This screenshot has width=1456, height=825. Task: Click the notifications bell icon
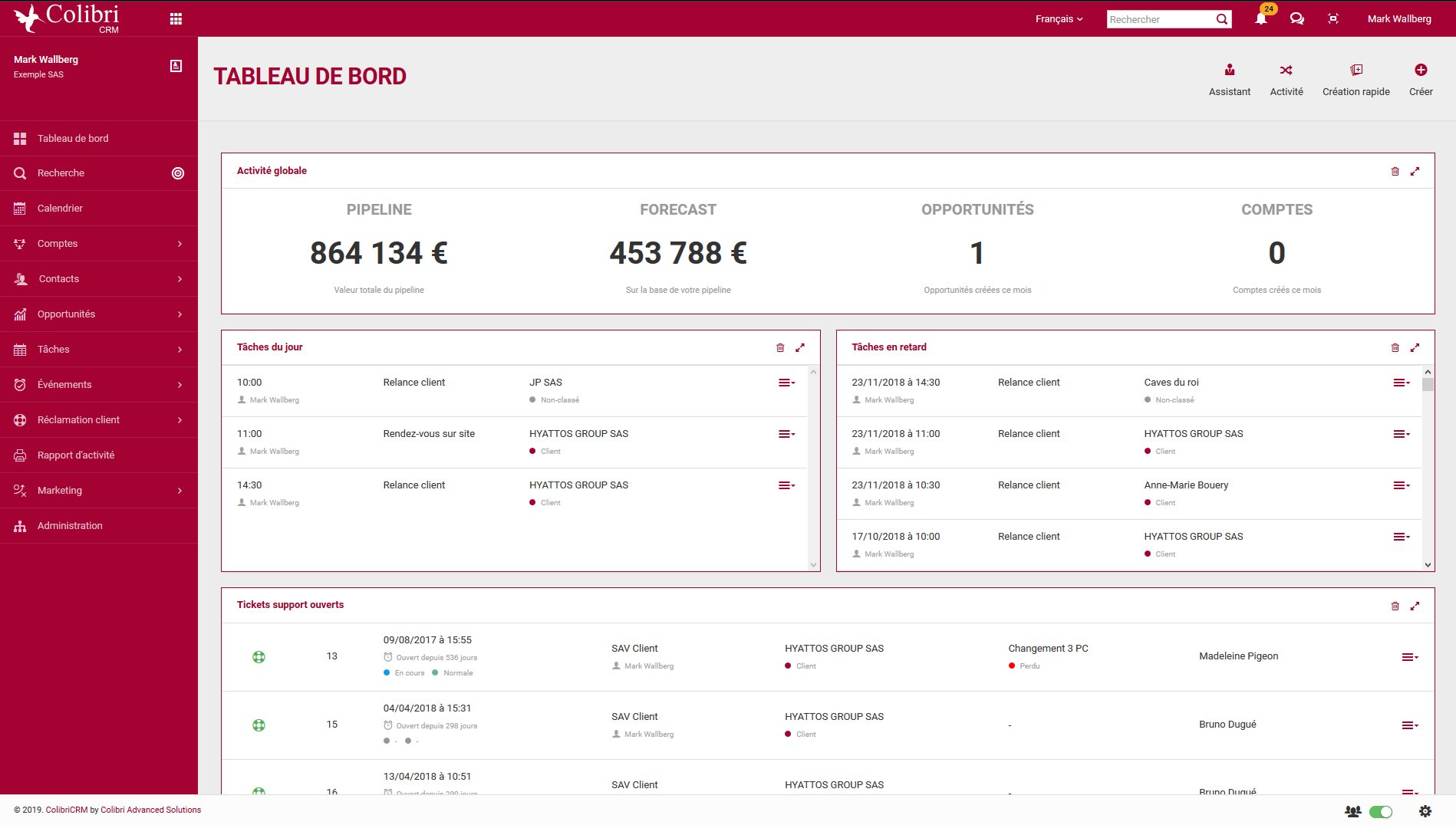1260,18
